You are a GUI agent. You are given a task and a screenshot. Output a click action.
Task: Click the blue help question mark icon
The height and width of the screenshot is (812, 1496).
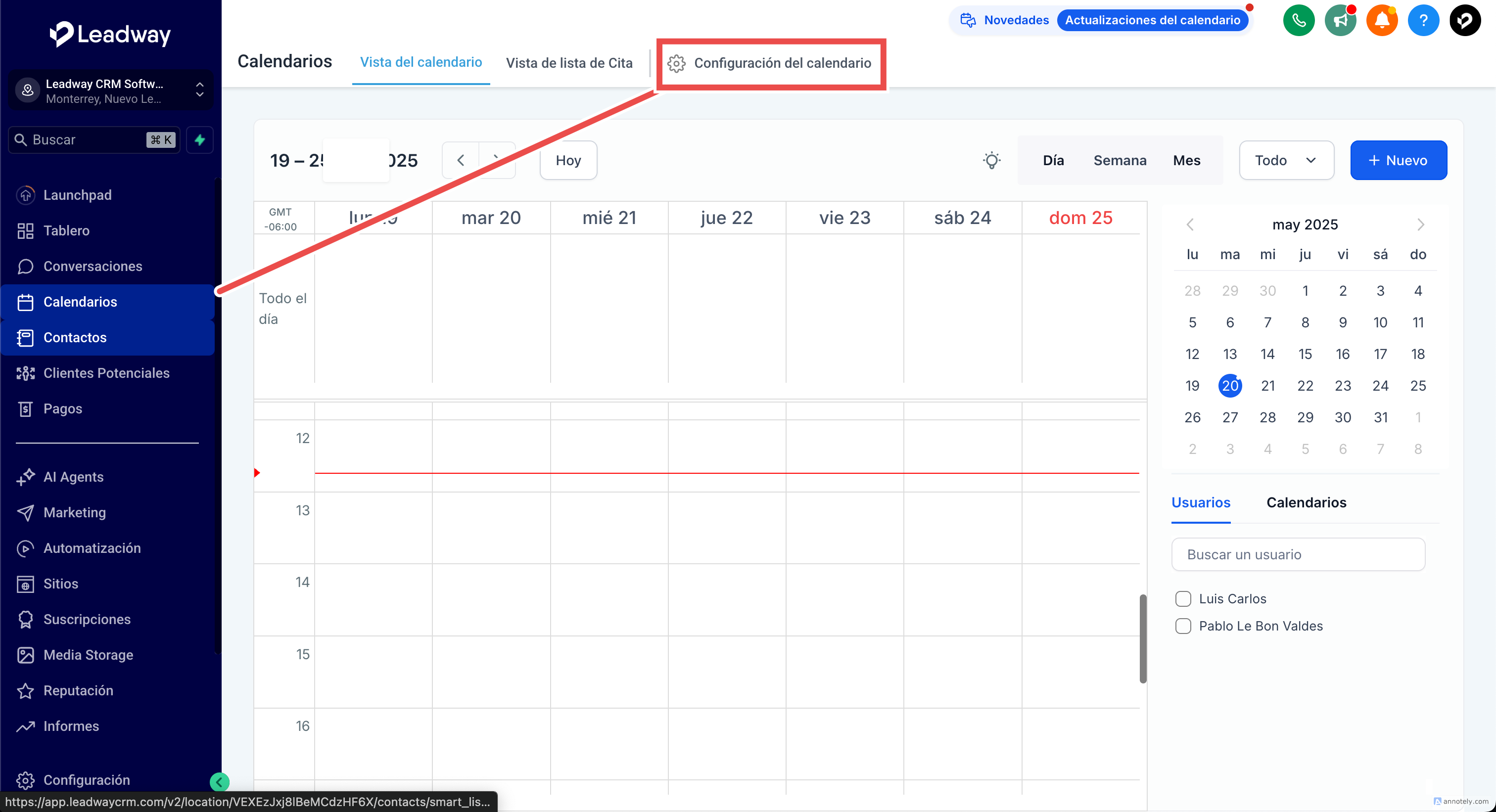pos(1423,21)
